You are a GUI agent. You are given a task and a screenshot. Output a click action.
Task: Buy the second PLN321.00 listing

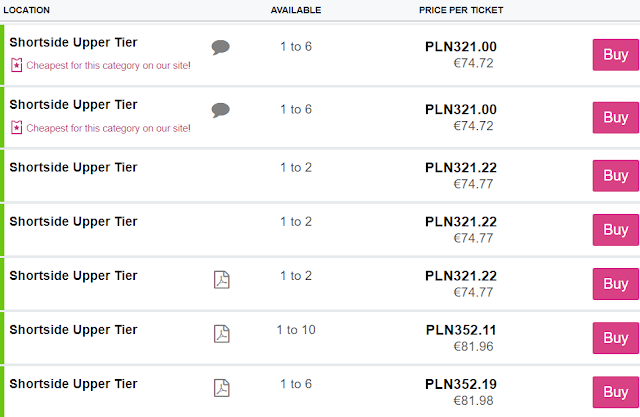pyautogui.click(x=615, y=117)
